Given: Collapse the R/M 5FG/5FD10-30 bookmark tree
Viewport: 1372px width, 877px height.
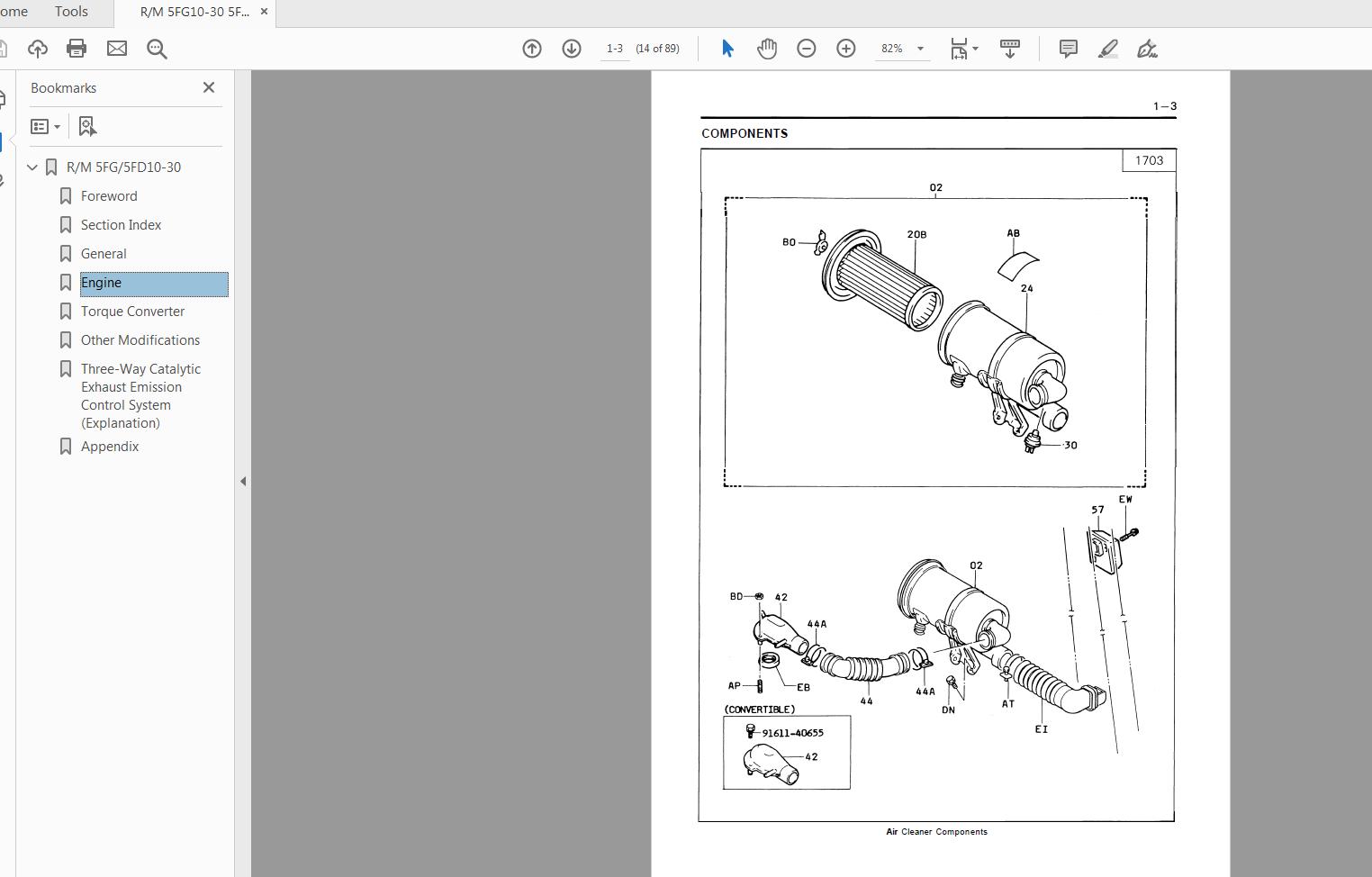Looking at the screenshot, I should tap(32, 167).
